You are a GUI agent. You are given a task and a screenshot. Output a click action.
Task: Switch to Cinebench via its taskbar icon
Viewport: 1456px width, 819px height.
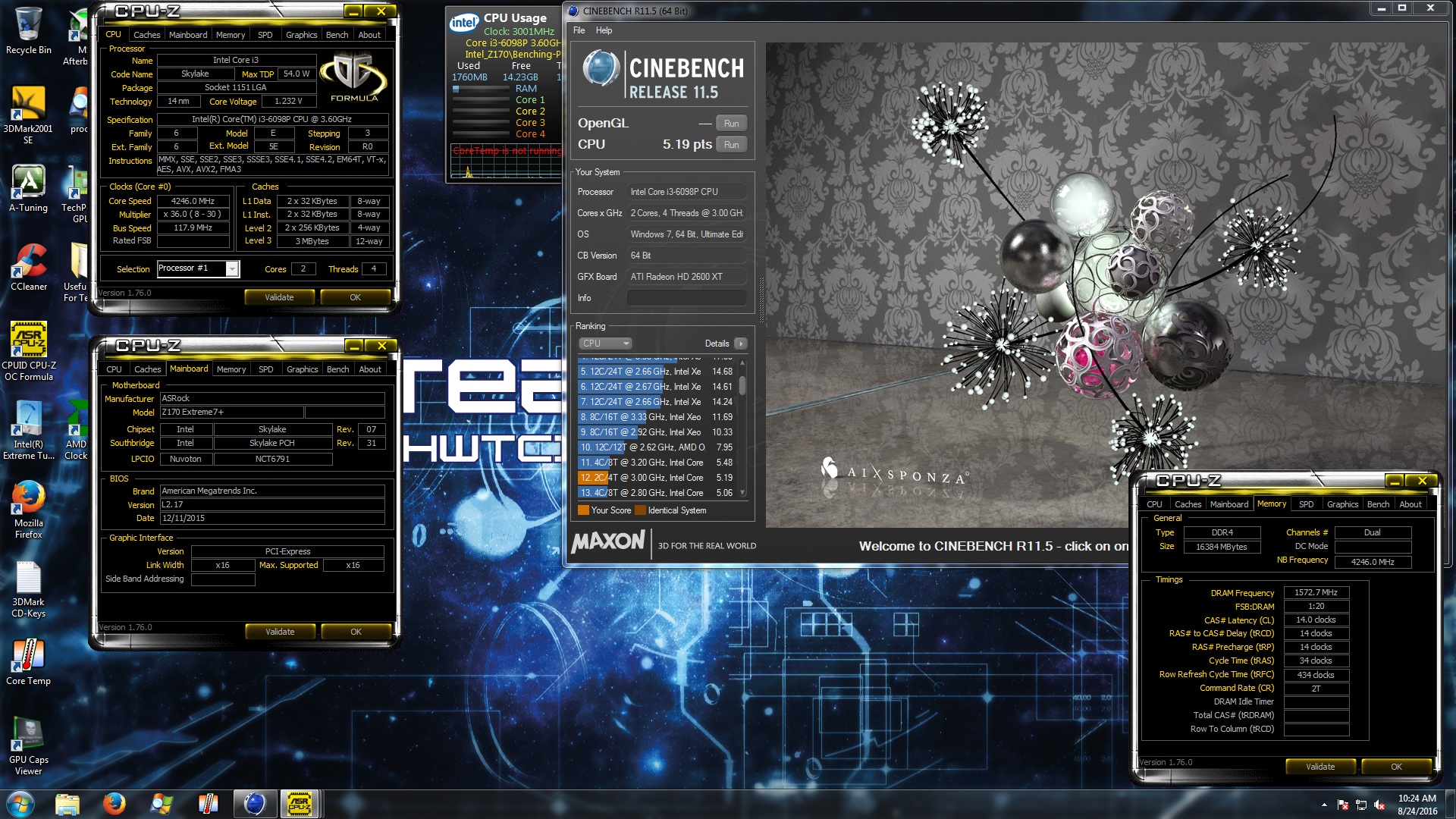[255, 804]
